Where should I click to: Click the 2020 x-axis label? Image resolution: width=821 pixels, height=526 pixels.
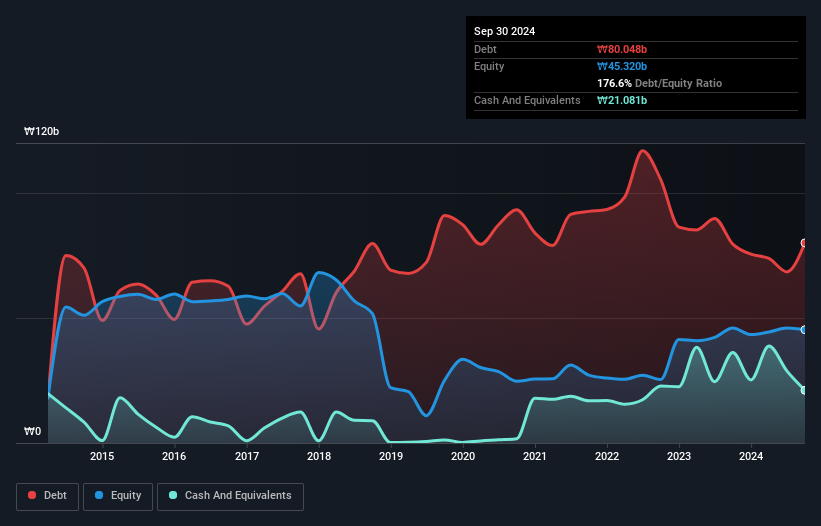(x=463, y=456)
